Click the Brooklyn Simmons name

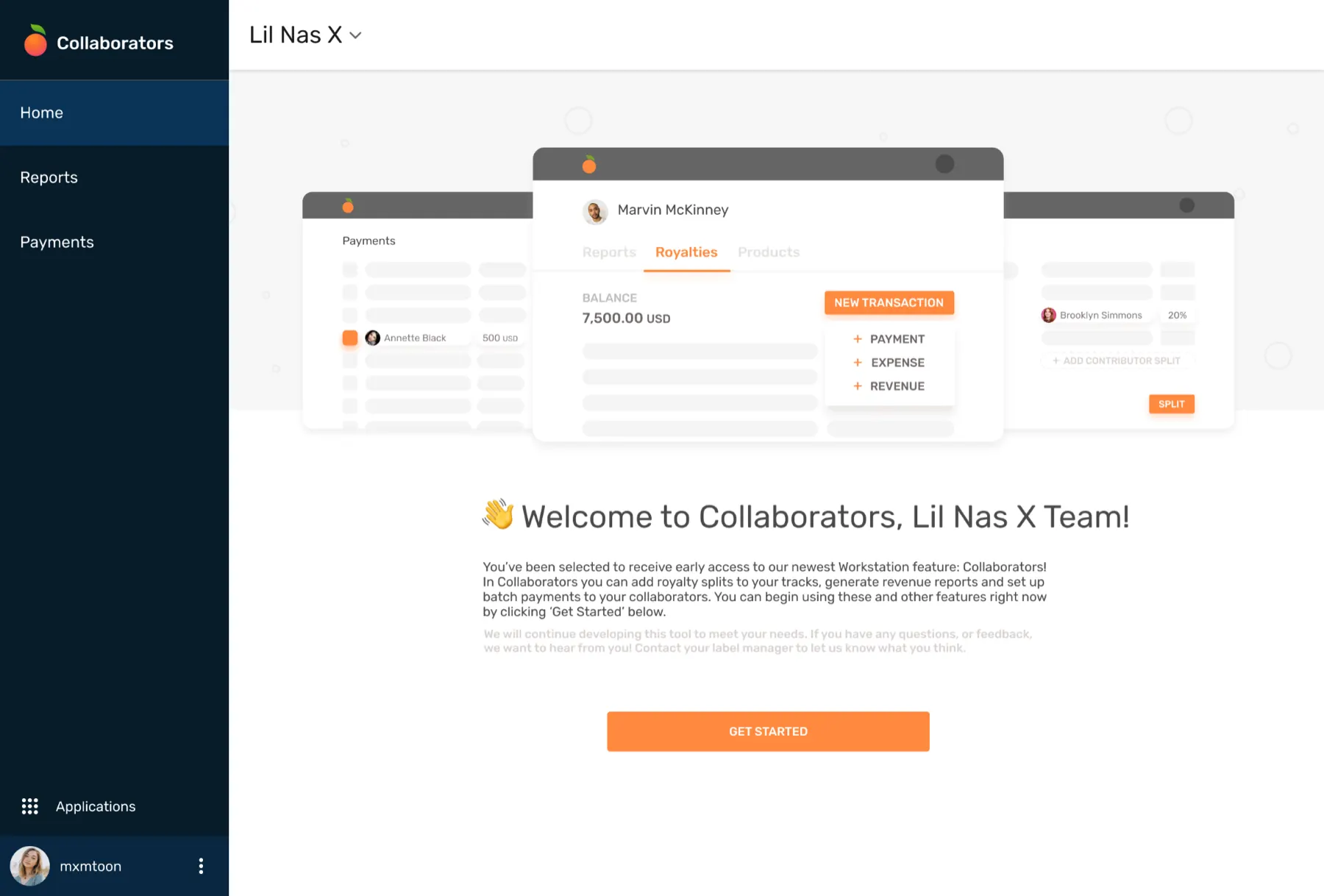click(x=1101, y=315)
